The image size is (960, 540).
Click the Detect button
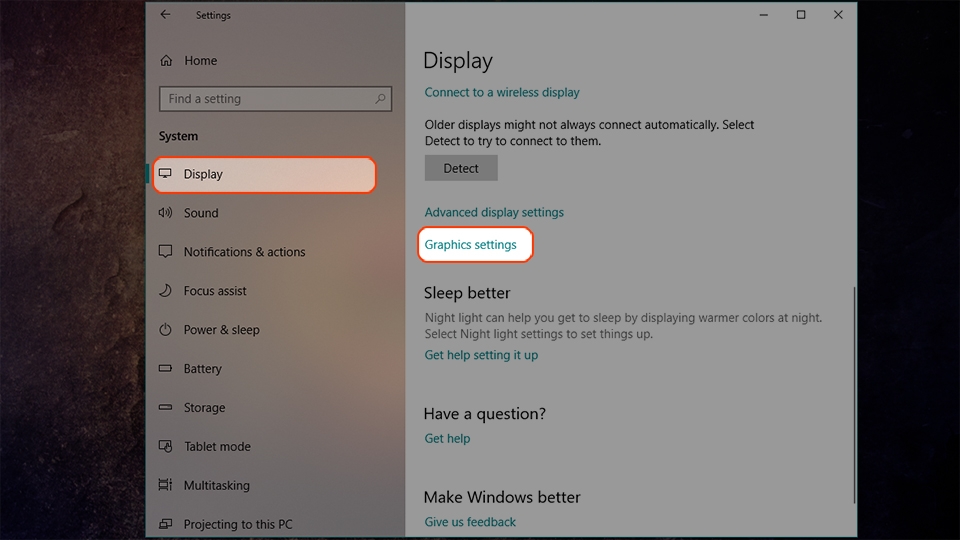click(x=461, y=168)
